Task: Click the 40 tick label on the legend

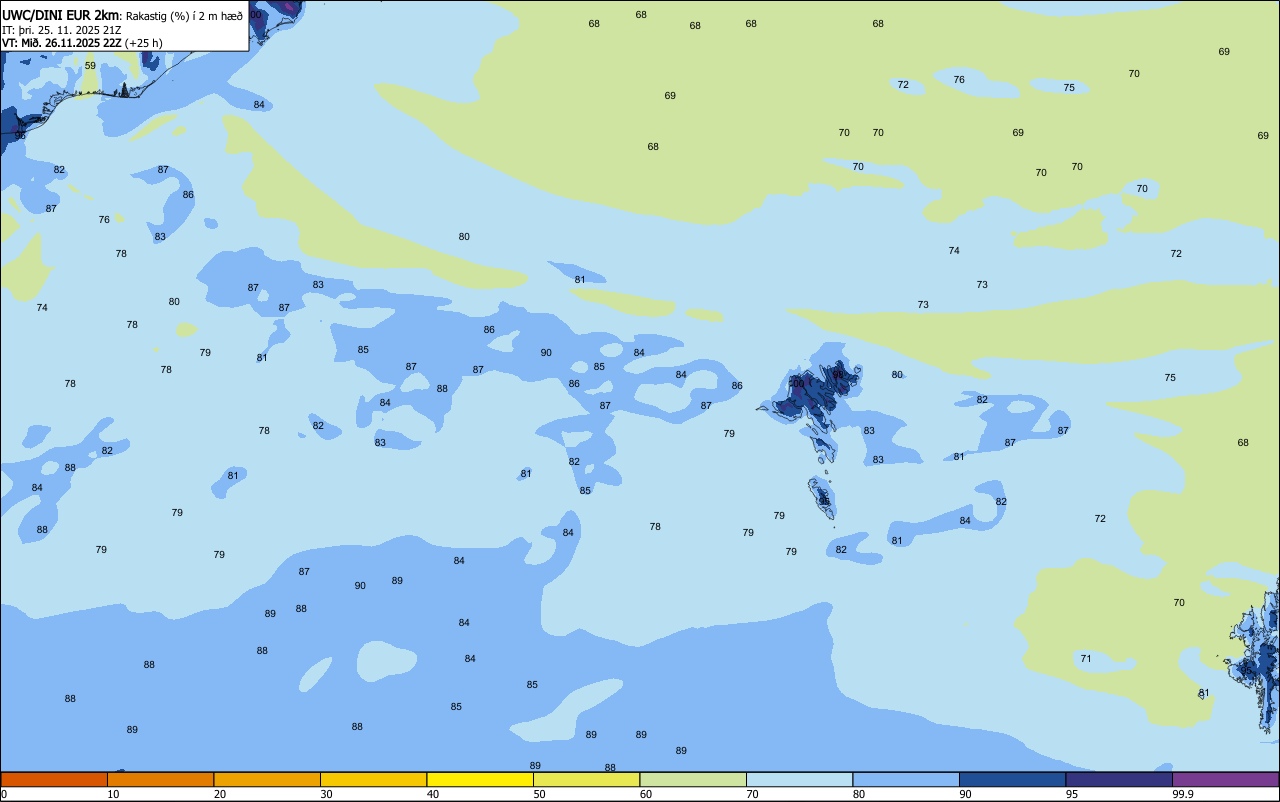Action: [433, 794]
